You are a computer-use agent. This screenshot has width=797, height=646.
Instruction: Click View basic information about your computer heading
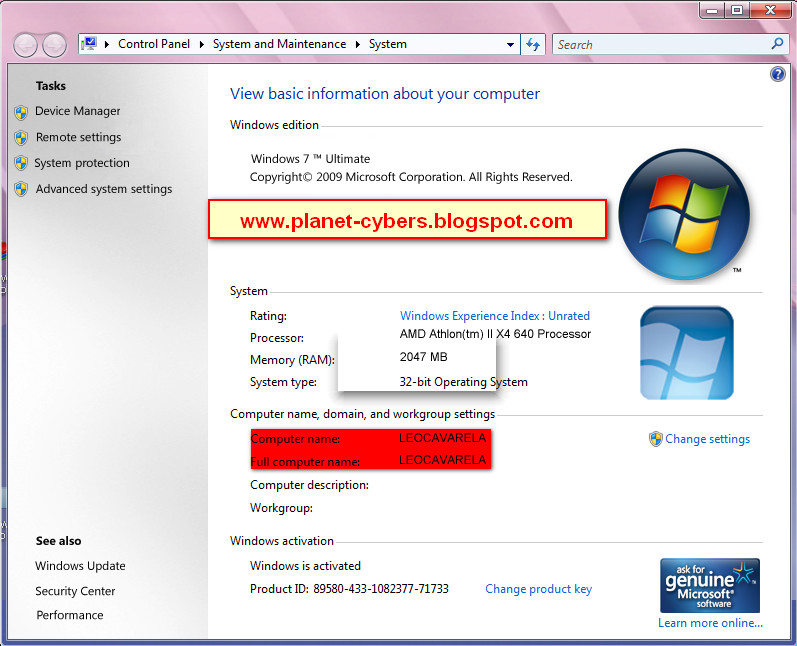coord(385,94)
